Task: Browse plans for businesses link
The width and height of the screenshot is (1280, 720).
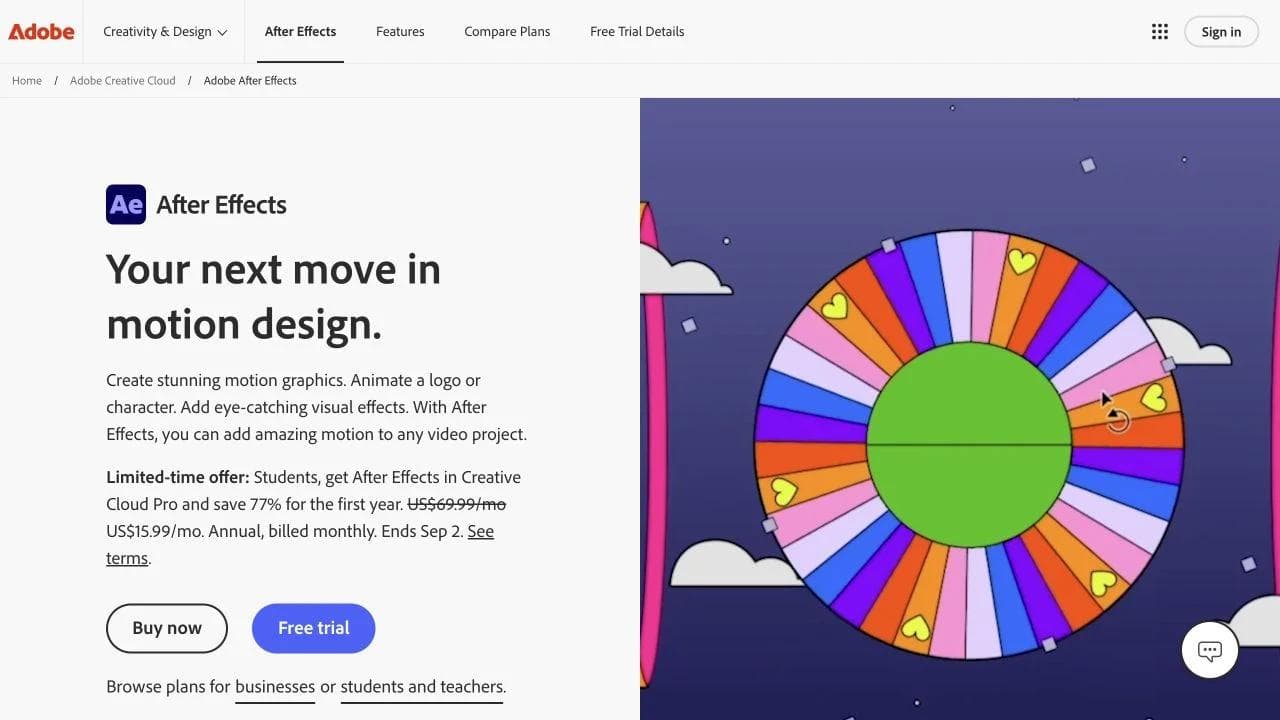Action: tap(275, 687)
